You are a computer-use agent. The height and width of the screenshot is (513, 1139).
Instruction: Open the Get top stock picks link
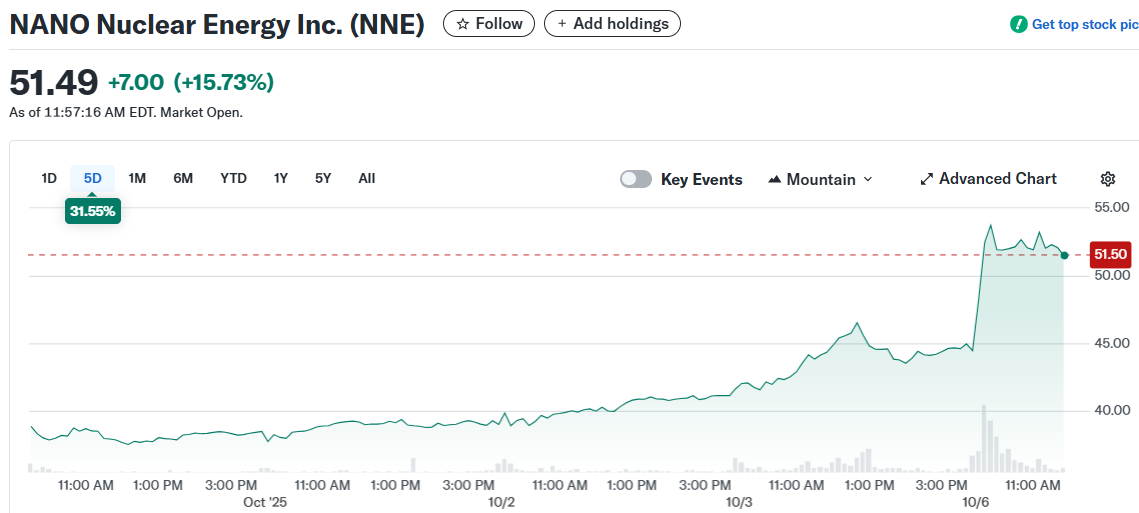[1084, 24]
